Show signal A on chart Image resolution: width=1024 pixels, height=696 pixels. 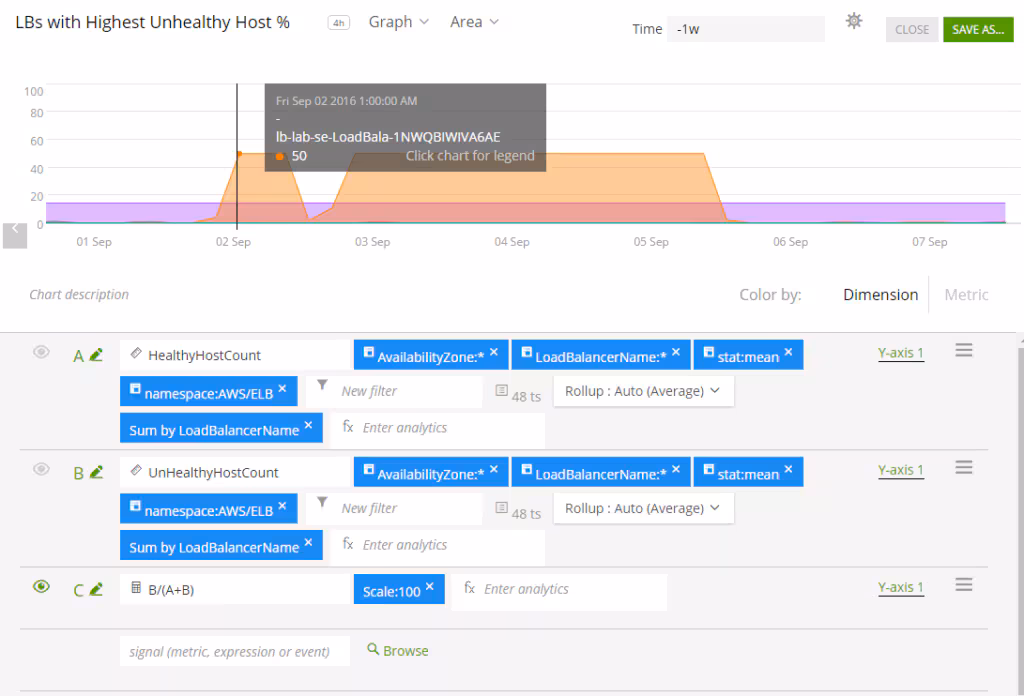point(41,352)
